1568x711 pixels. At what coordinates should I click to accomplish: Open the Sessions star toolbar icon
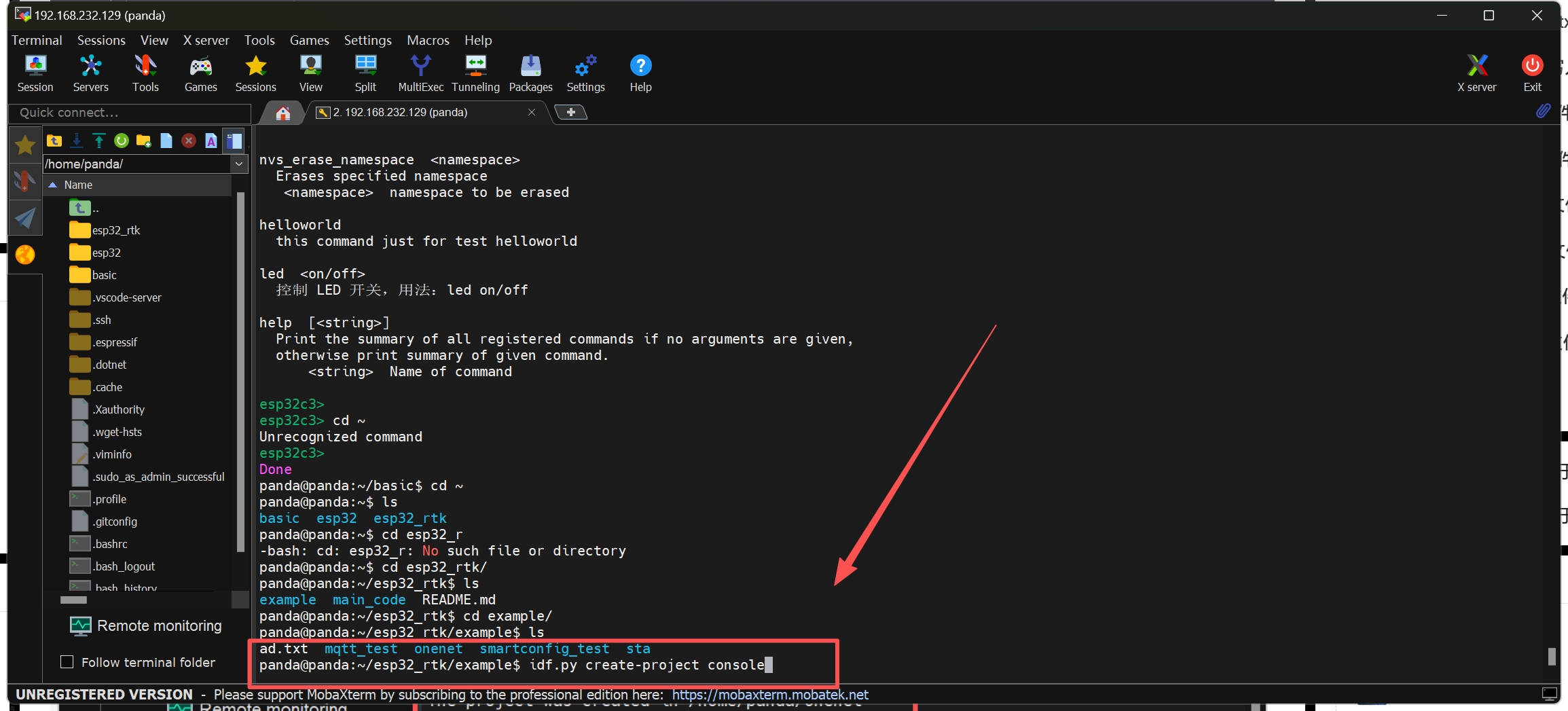point(256,73)
